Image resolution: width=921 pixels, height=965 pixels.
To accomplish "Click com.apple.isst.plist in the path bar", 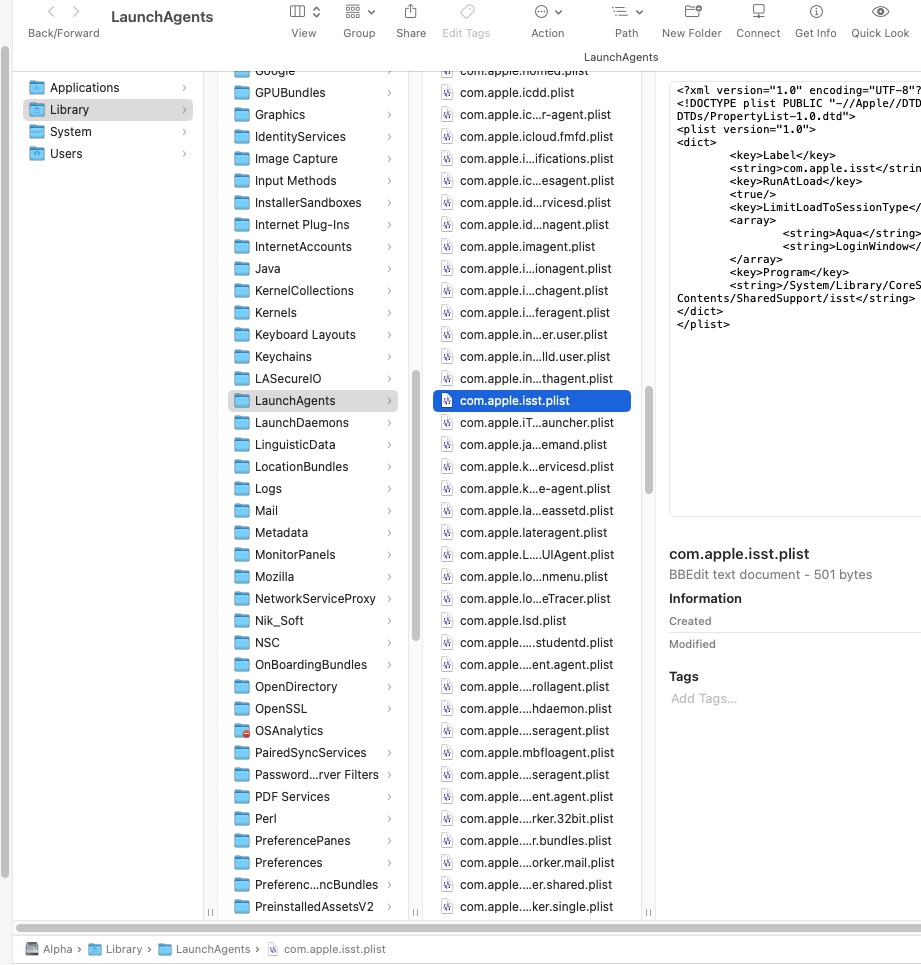I will pyautogui.click(x=327, y=949).
